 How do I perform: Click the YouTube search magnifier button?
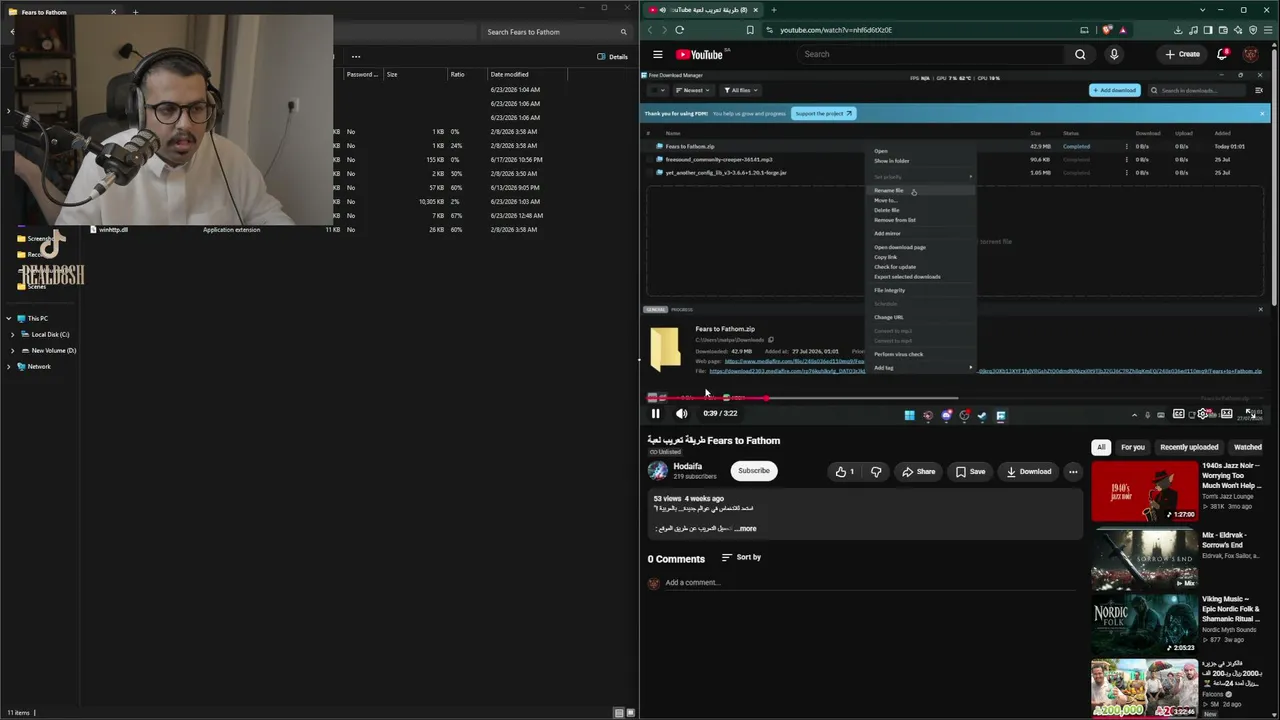point(1080,54)
